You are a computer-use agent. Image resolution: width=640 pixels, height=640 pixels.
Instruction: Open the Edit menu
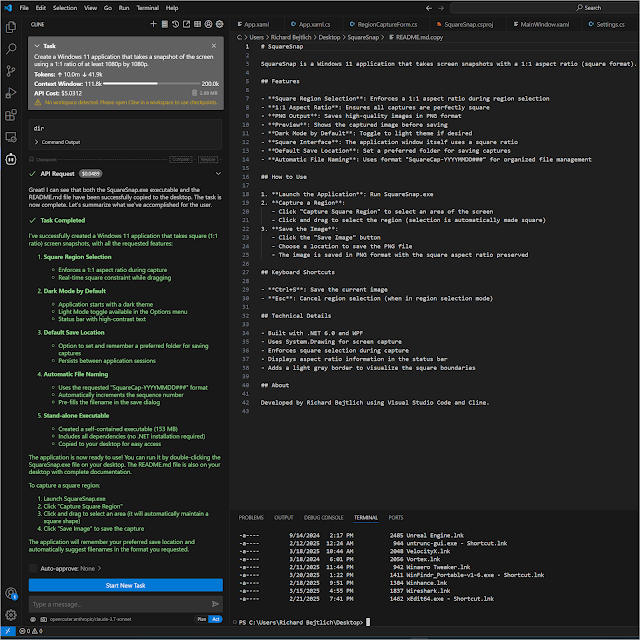(x=40, y=8)
